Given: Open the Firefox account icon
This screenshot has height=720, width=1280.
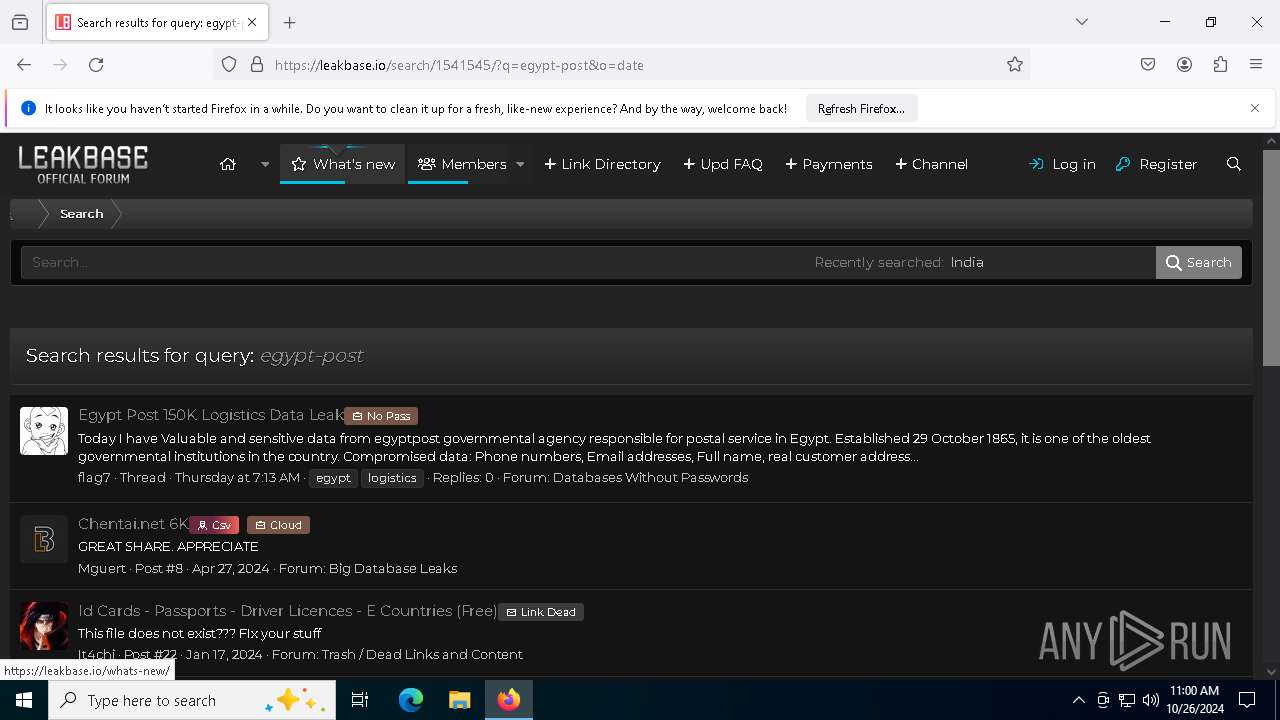Looking at the screenshot, I should coord(1184,65).
